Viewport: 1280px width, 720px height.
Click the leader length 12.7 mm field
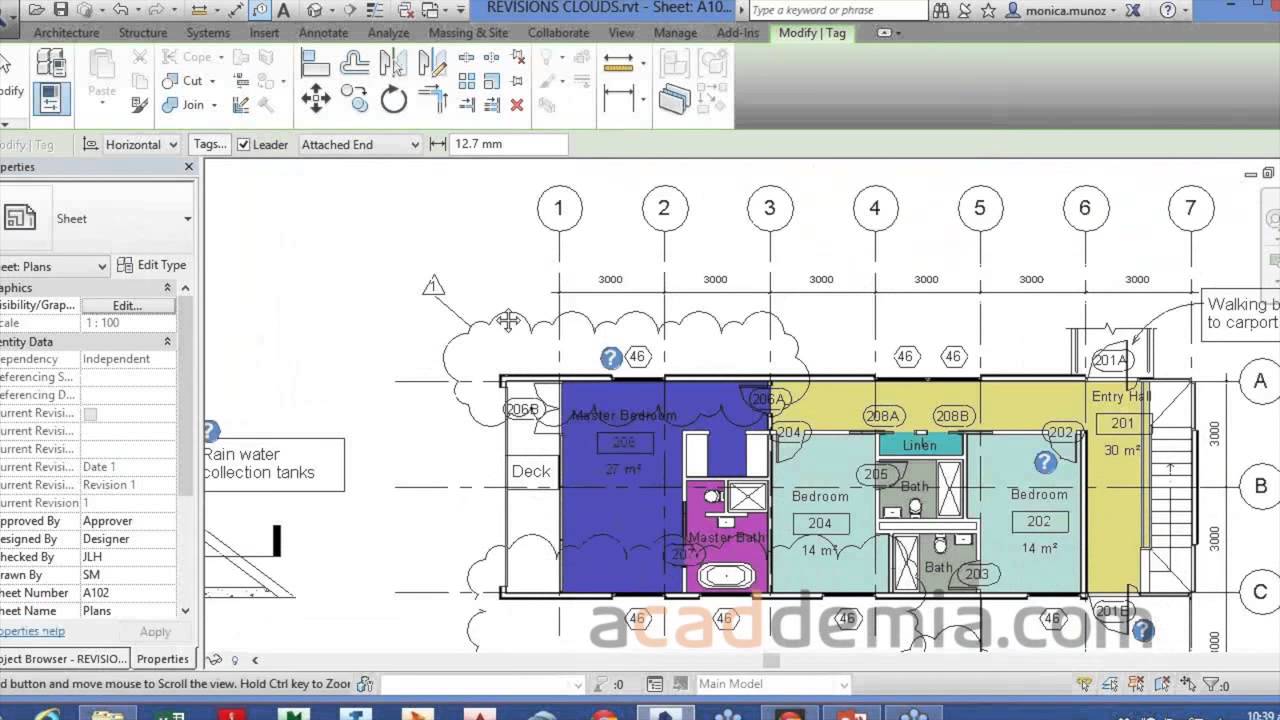tap(509, 145)
